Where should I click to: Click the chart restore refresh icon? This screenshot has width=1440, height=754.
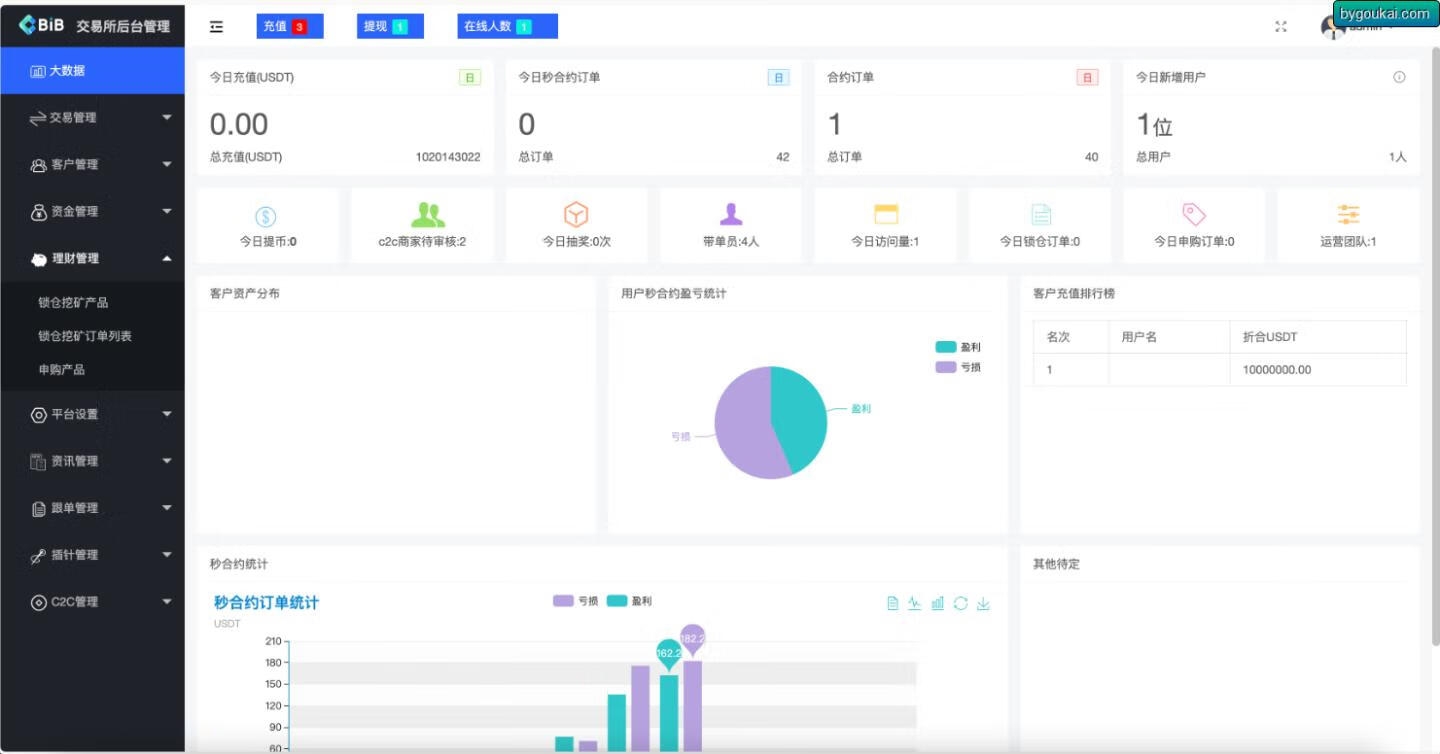point(961,603)
